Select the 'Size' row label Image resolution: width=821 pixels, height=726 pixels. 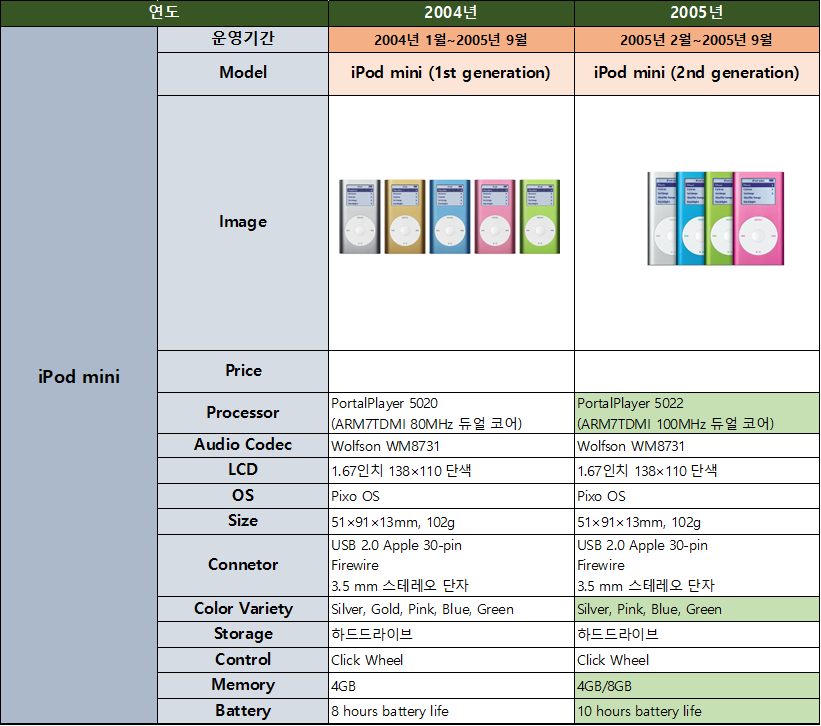pyautogui.click(x=243, y=521)
